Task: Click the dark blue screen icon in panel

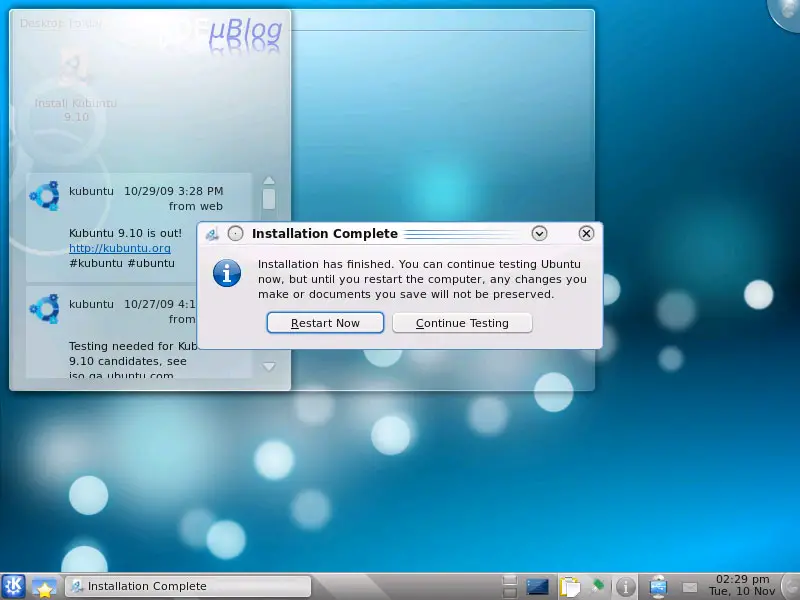Action: [537, 587]
